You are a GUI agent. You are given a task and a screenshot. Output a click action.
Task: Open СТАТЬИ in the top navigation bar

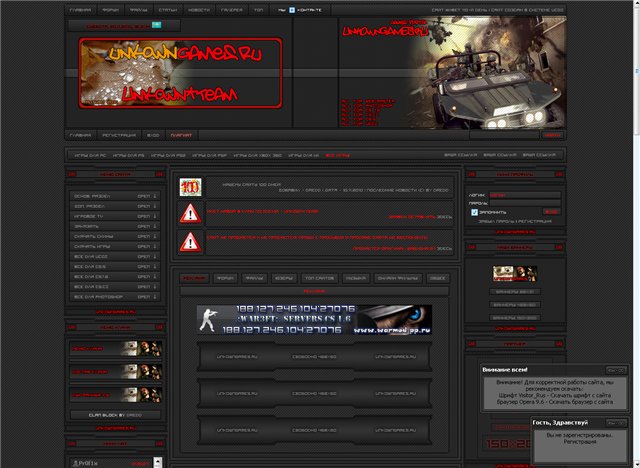pos(168,10)
